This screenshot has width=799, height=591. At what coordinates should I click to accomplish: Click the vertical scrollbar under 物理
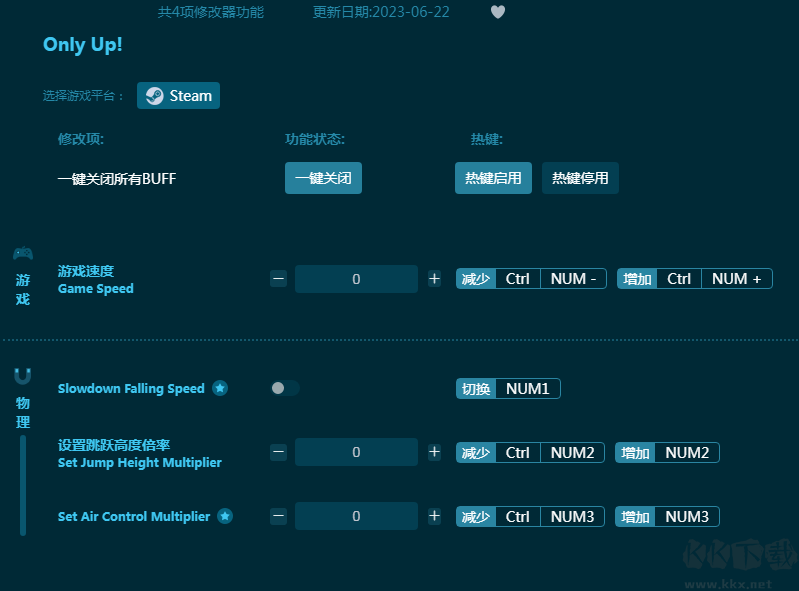click(x=23, y=485)
